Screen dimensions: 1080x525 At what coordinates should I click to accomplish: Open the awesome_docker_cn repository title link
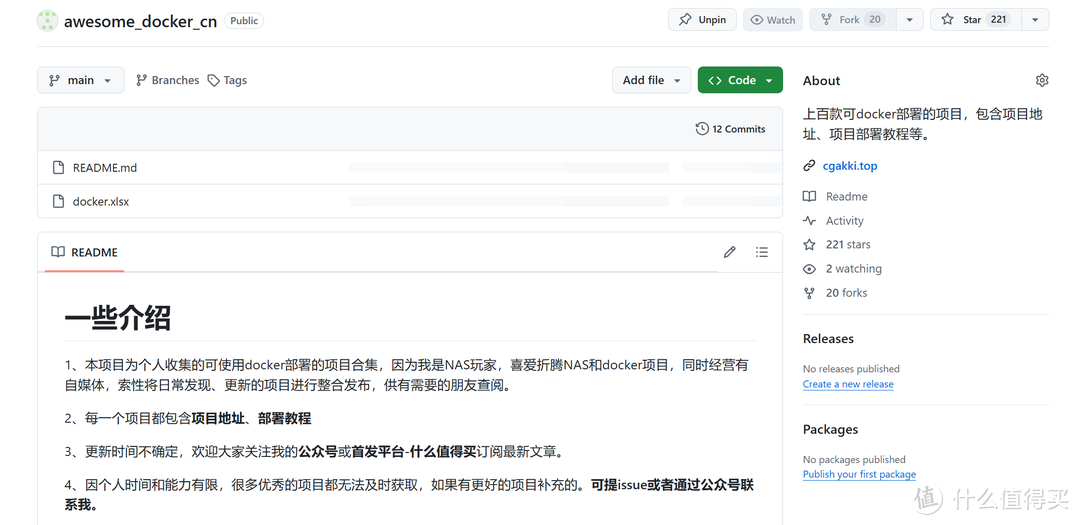tap(141, 21)
